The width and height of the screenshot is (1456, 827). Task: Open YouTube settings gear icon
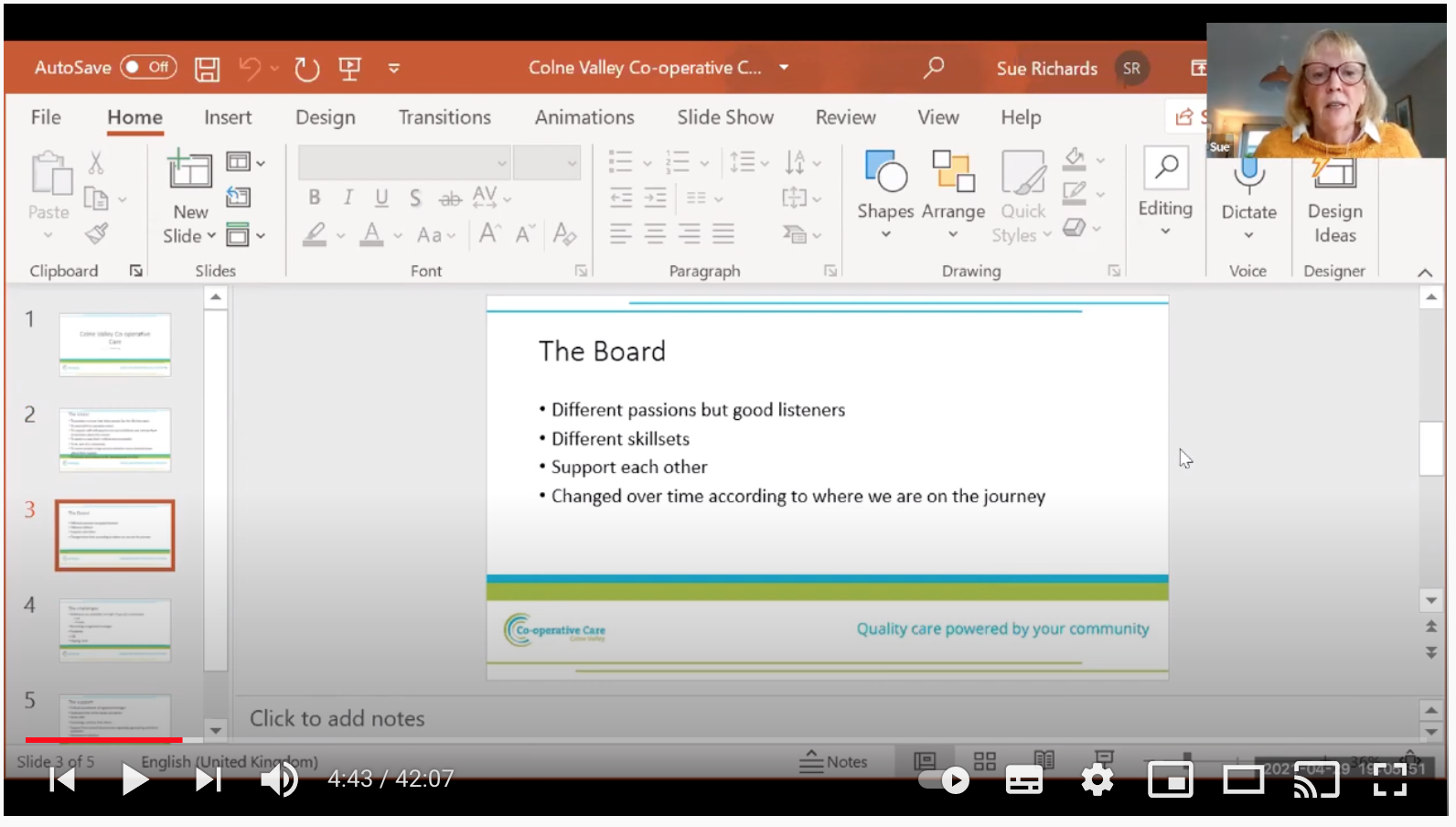[x=1097, y=780]
